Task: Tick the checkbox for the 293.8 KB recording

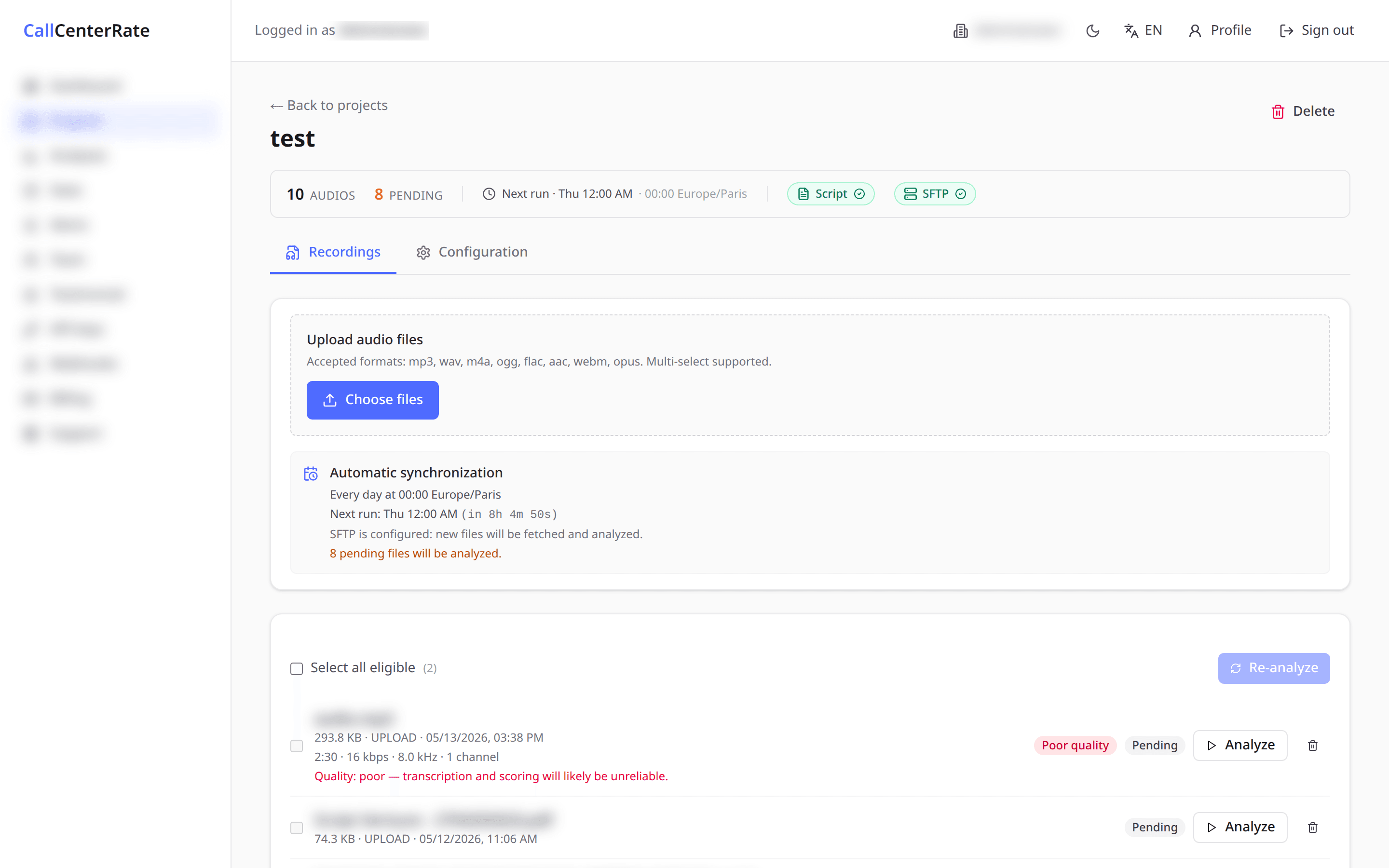Action: [x=296, y=746]
